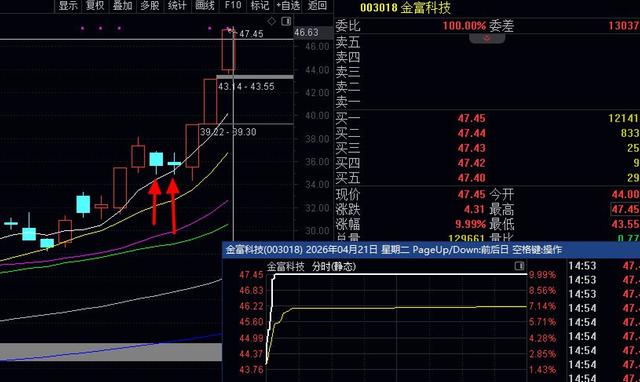This screenshot has height=382, width=640.
Task: Click the 47.45 high label beside the last candle
Action: tap(251, 34)
